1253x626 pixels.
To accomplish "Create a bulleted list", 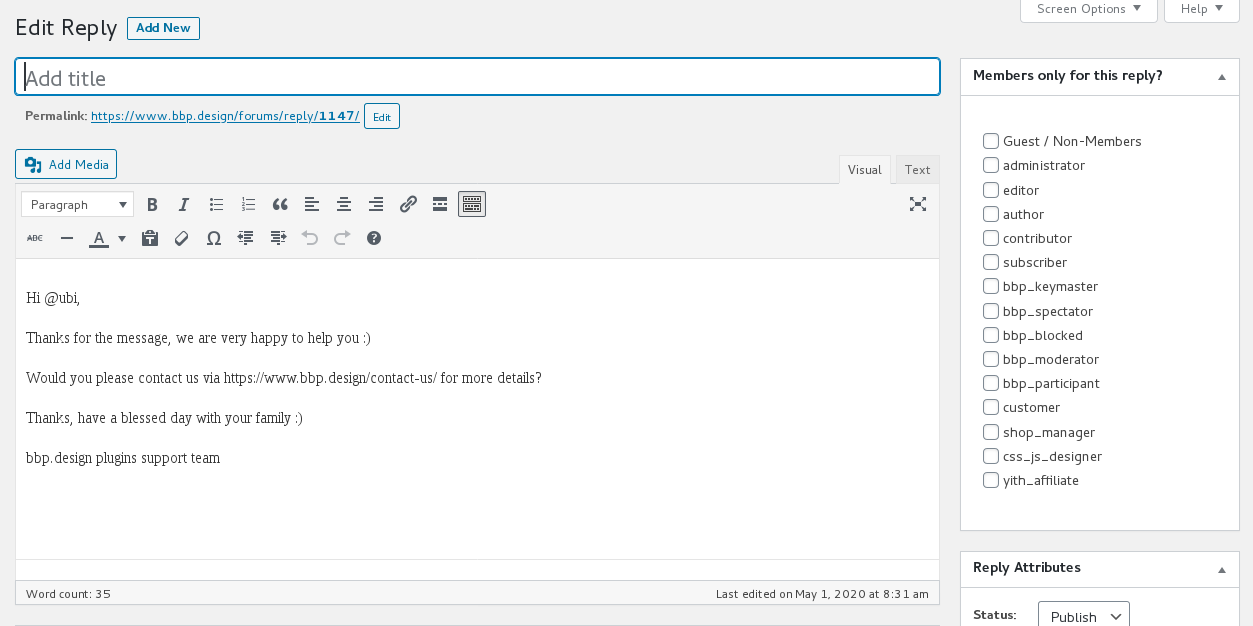I will 216,204.
